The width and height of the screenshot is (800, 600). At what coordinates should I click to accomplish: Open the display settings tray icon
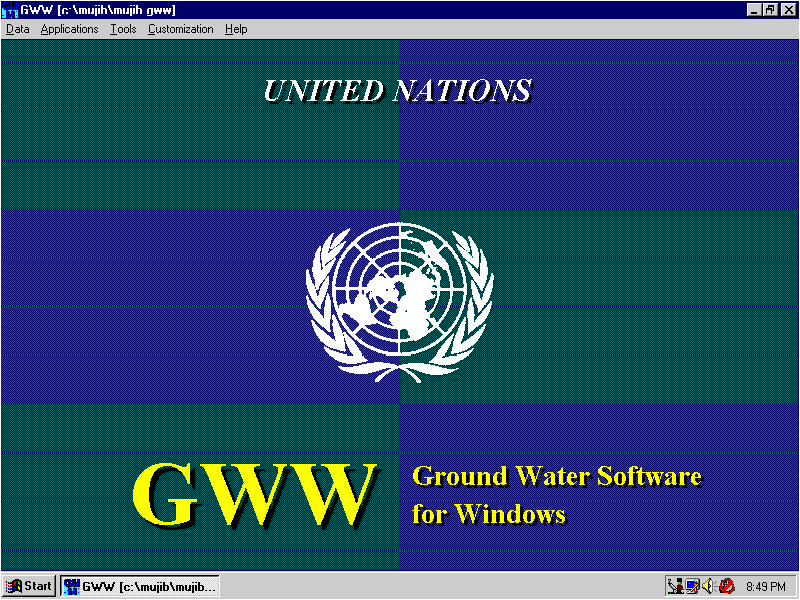point(692,586)
